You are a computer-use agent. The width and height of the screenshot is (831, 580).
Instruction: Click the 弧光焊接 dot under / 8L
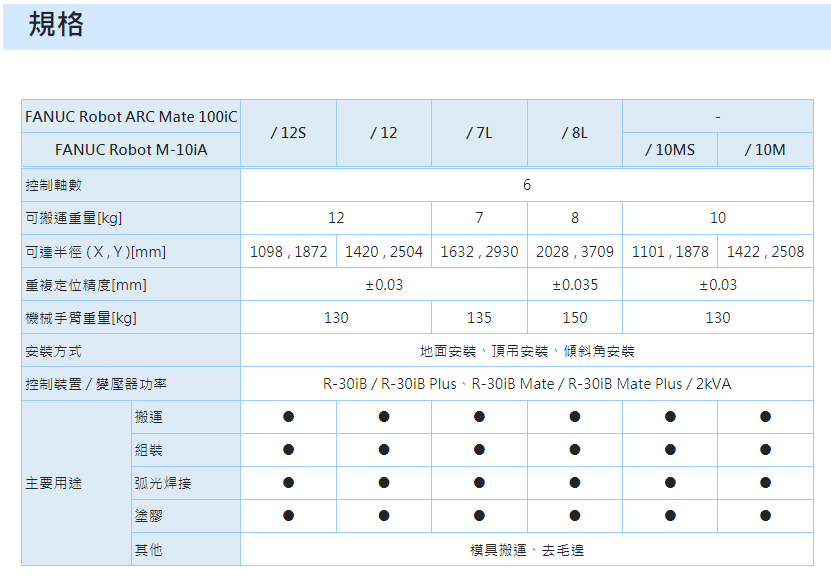pos(574,483)
